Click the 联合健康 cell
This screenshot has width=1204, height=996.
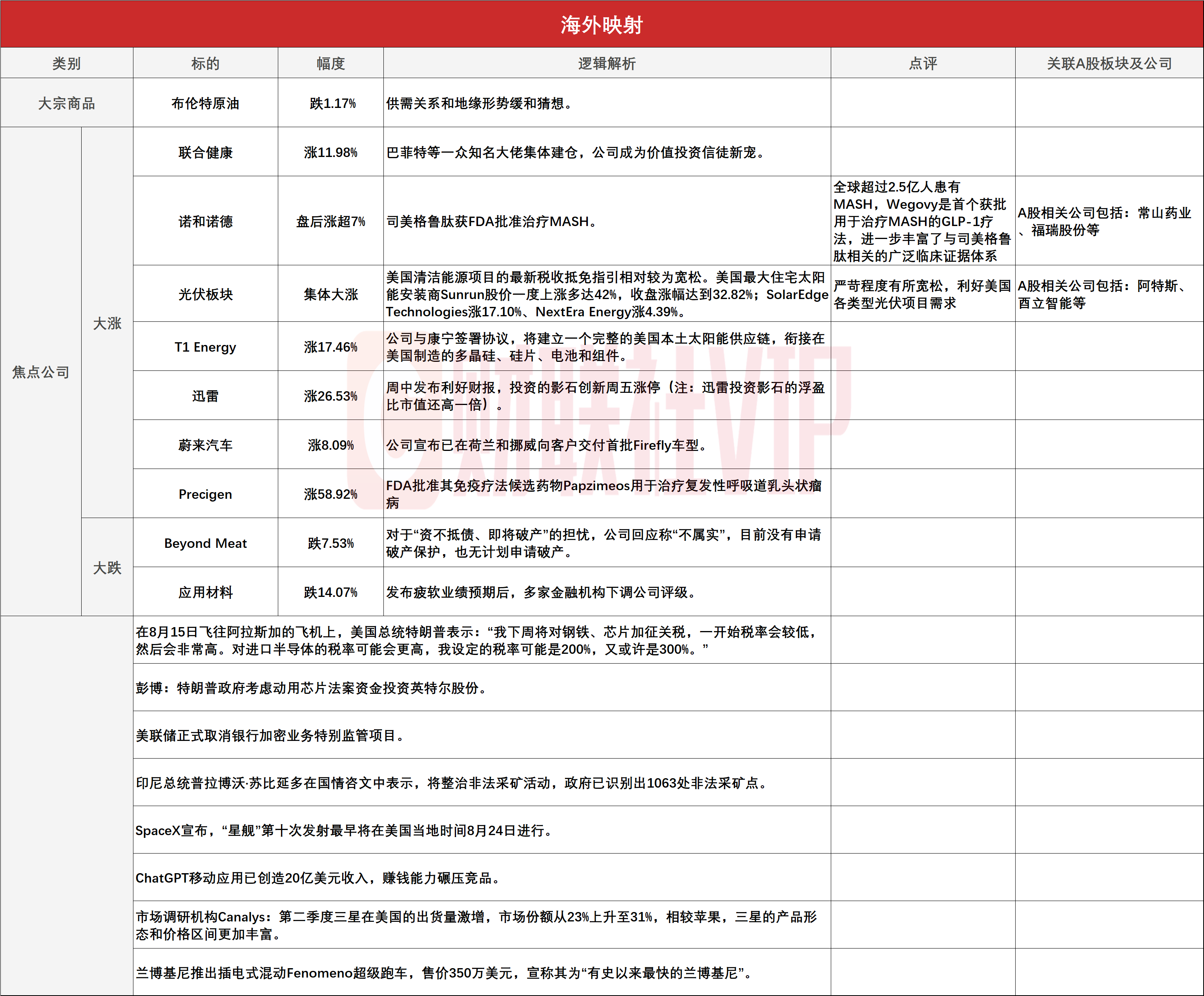pos(205,152)
